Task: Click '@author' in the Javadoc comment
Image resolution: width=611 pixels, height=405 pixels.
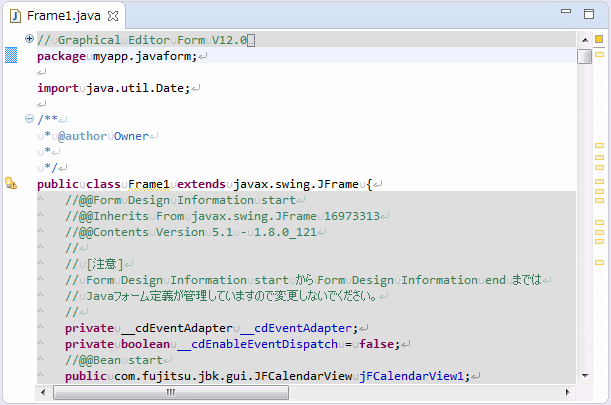Action: (x=82, y=136)
